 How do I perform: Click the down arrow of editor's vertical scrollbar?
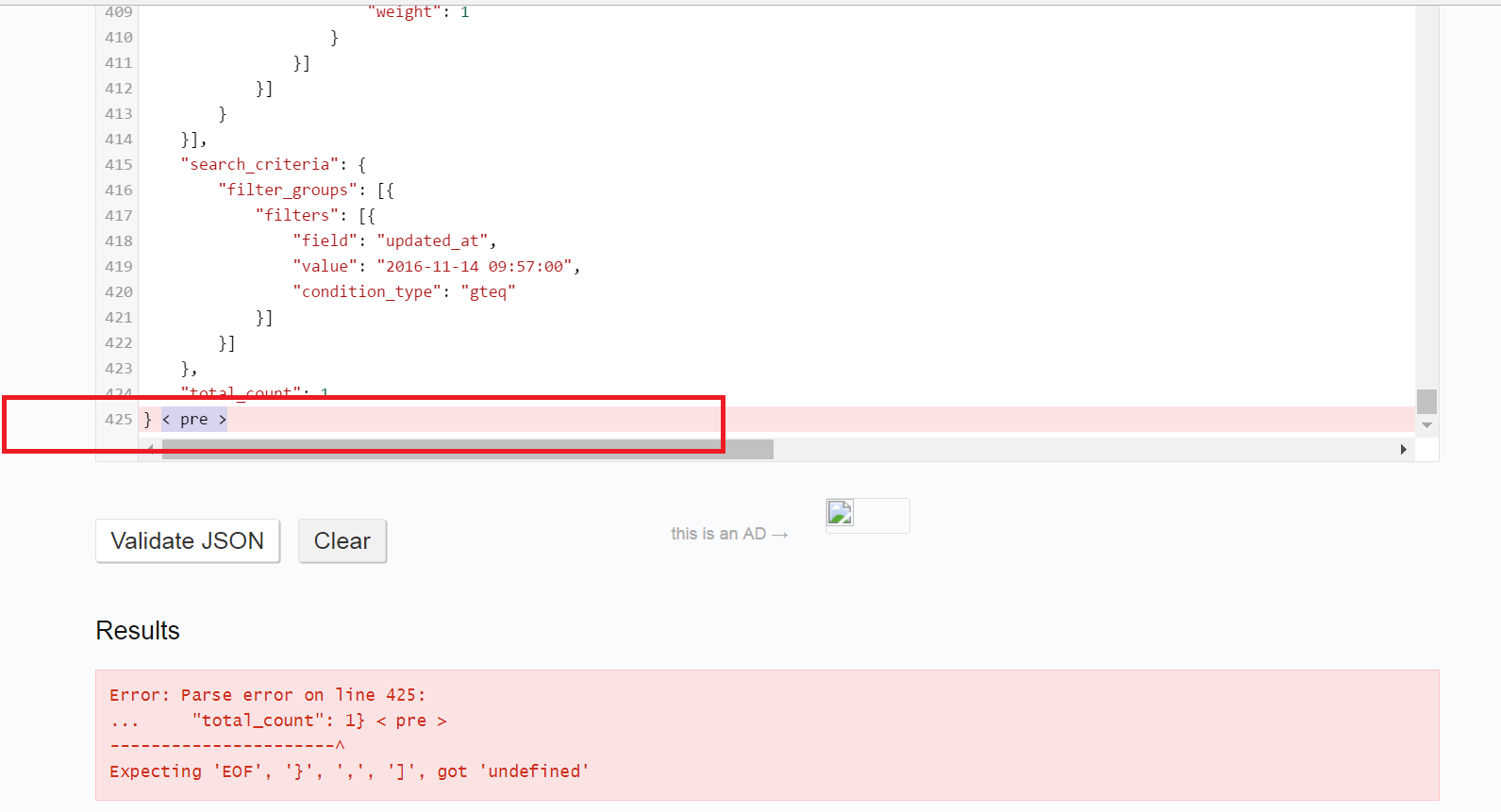1426,425
